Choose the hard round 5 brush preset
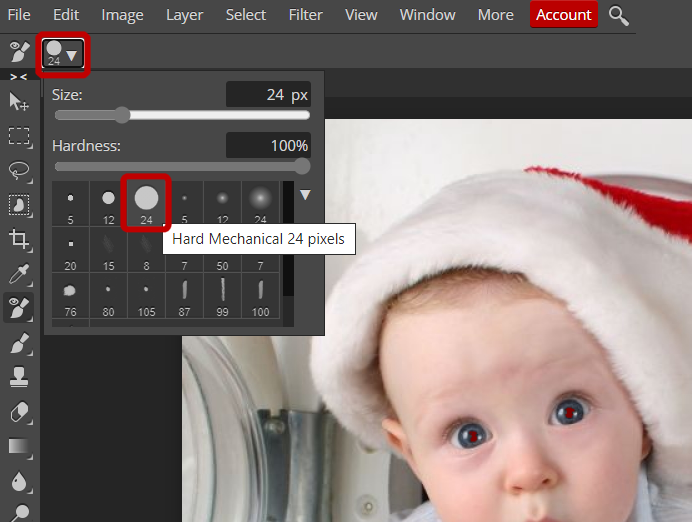 71,204
